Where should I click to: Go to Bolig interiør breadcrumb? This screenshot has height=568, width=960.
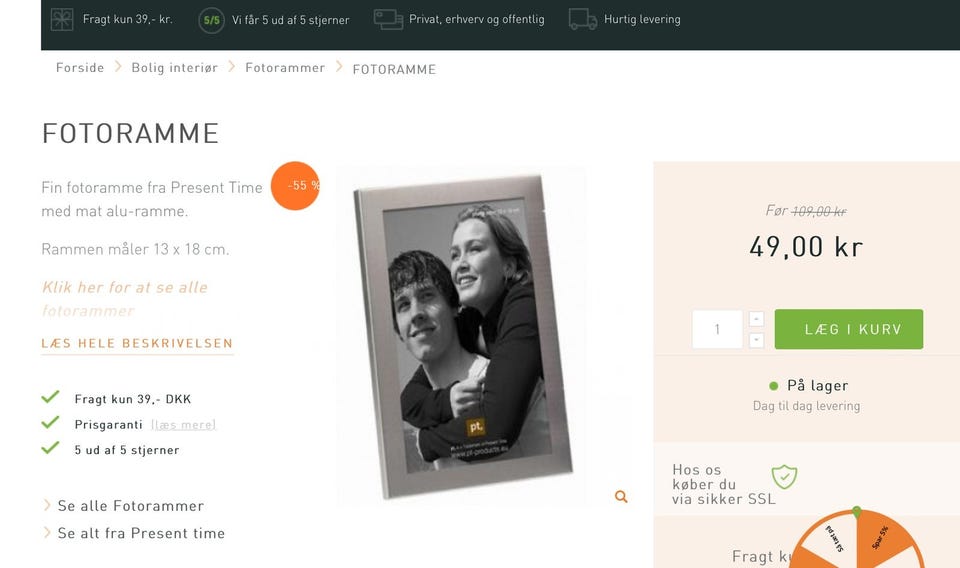174,68
